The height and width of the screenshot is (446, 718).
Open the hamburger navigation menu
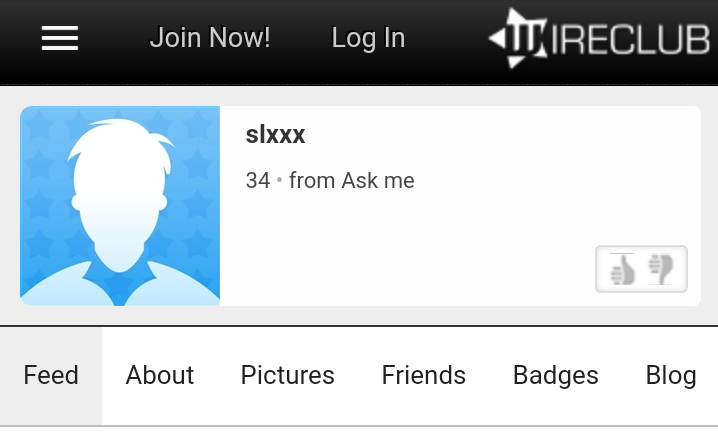59,38
